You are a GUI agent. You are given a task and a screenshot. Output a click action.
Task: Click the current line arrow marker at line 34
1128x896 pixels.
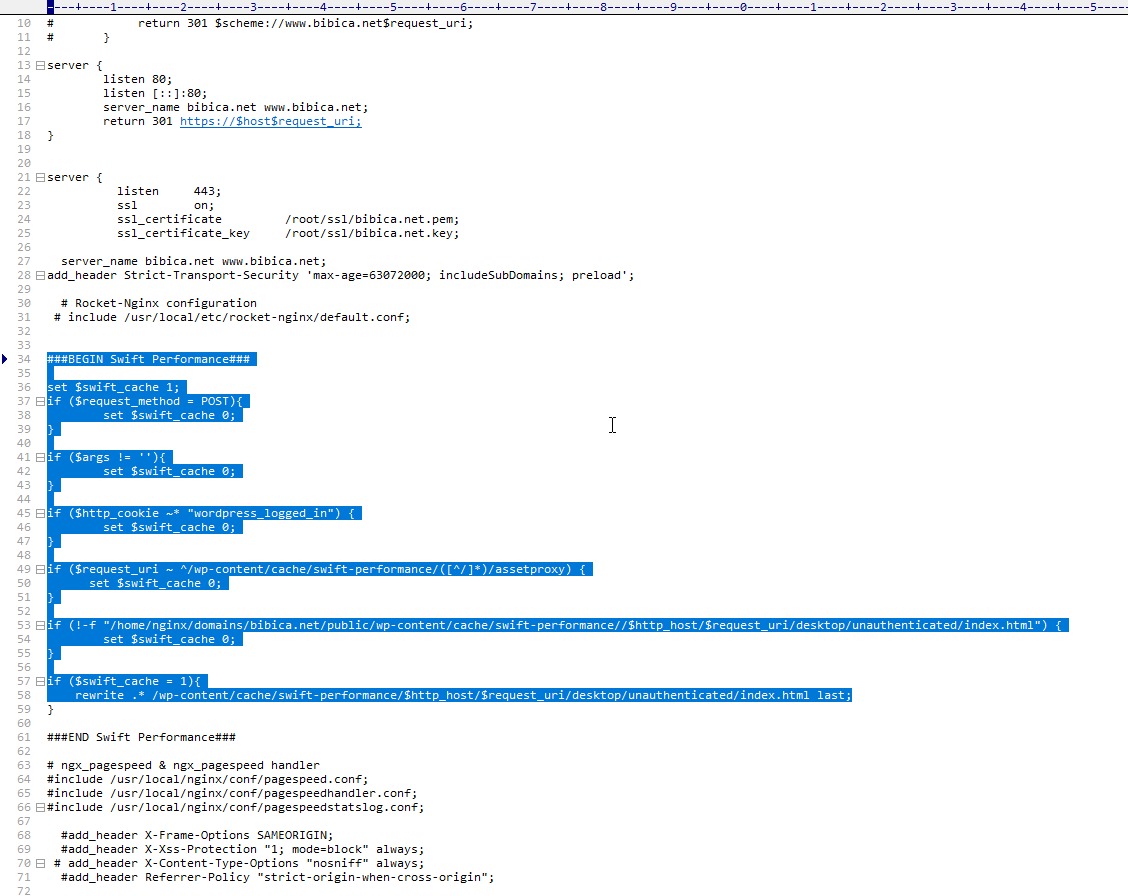tap(5, 359)
